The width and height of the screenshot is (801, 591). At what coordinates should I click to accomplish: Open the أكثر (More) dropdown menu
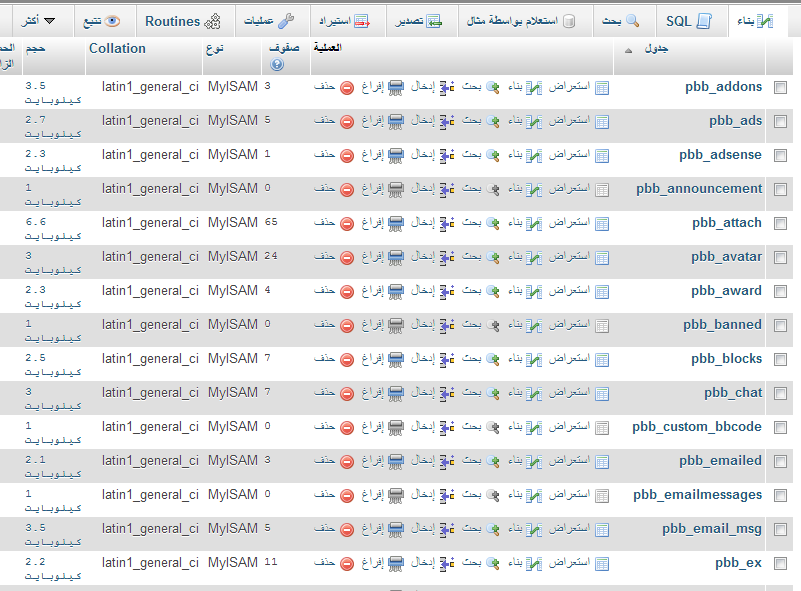(38, 21)
